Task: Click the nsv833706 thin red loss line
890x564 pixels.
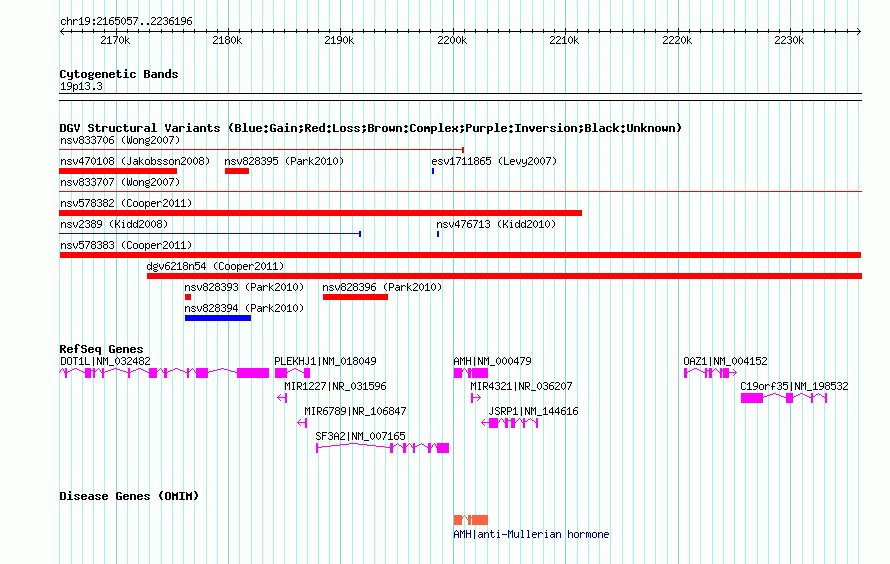Action: [262, 150]
